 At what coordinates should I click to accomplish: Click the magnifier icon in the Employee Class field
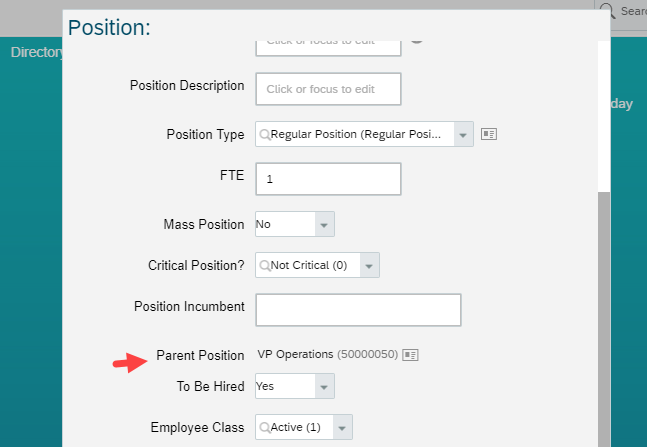(x=264, y=427)
